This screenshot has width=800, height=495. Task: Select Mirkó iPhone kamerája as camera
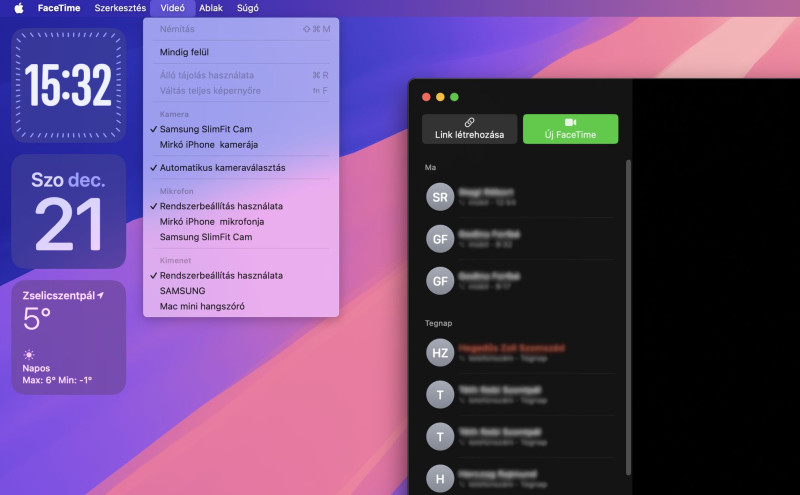click(x=241, y=144)
